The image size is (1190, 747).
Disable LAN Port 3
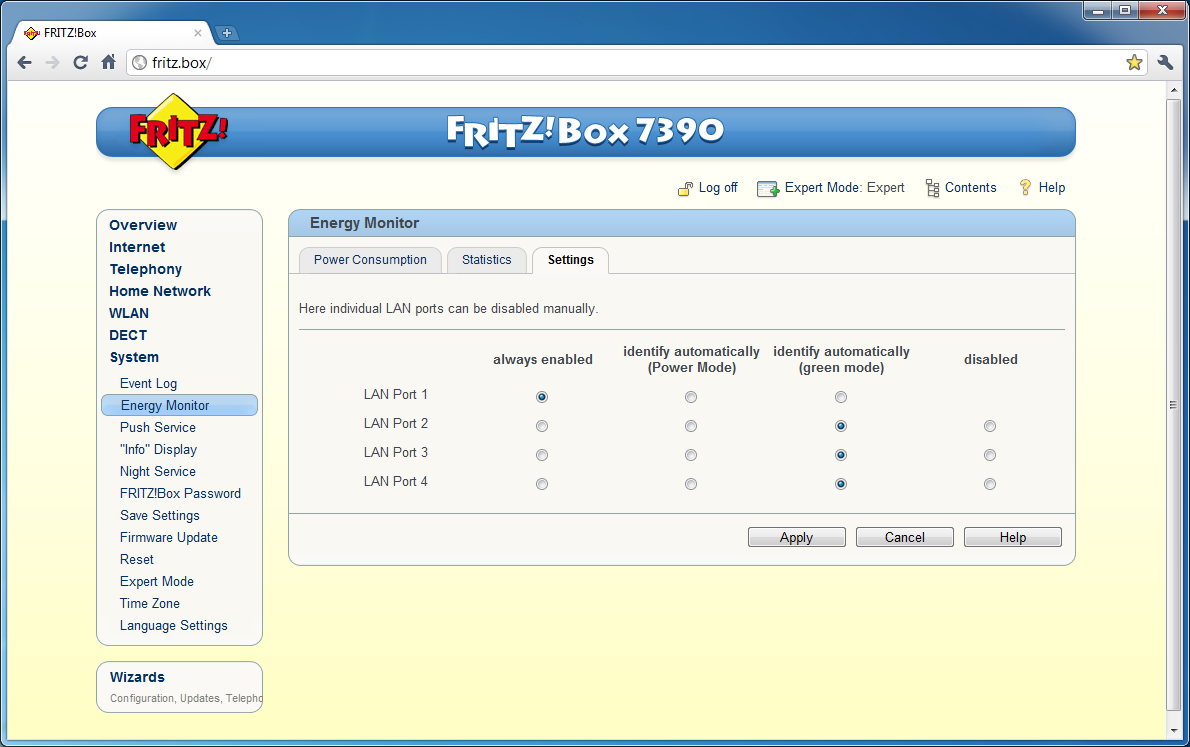click(990, 455)
